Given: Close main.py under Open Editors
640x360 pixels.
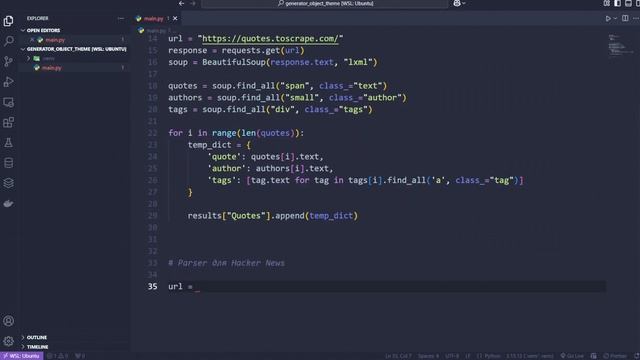Looking at the screenshot, I should click(x=32, y=40).
